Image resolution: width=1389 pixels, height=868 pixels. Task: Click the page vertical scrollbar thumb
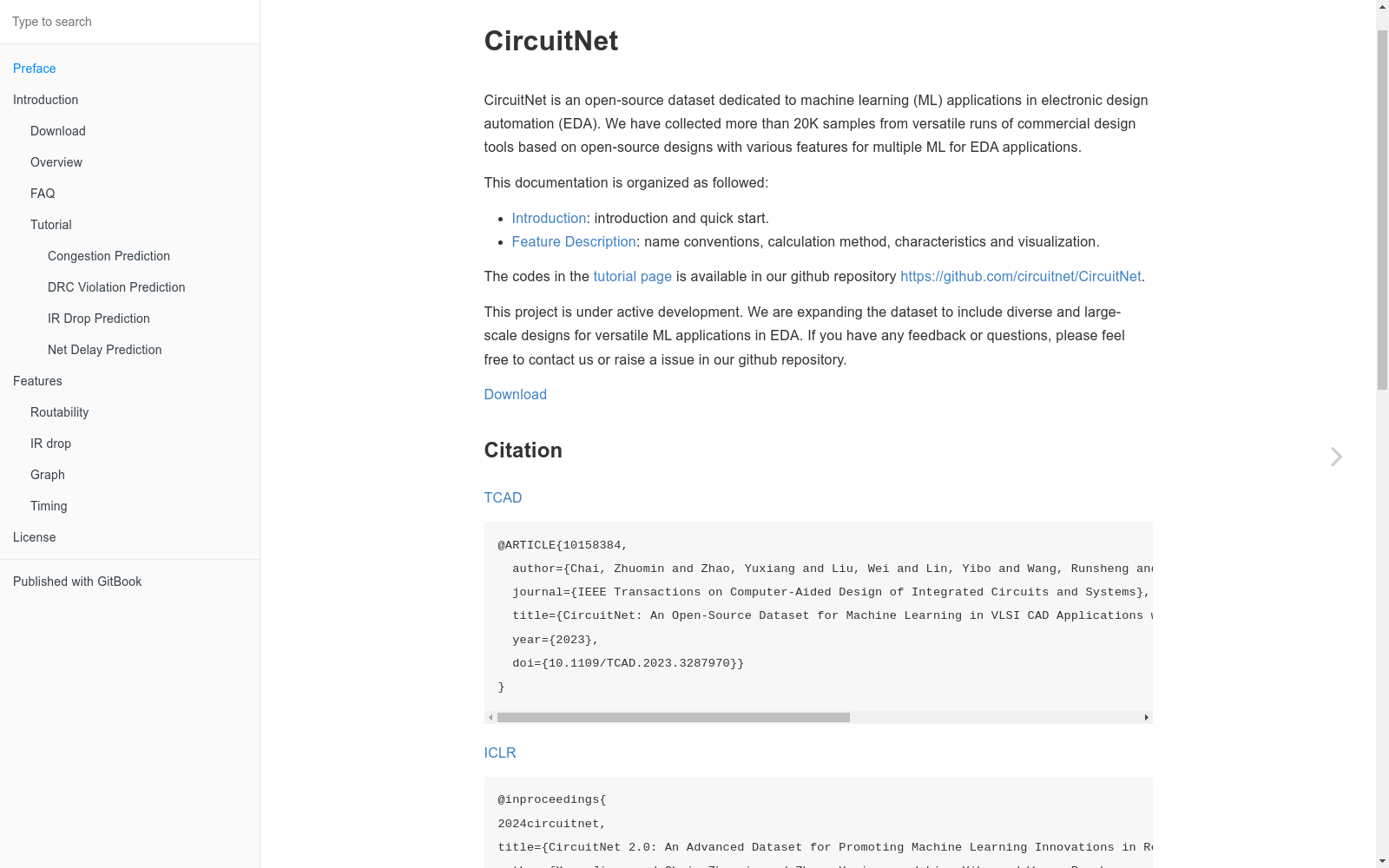coord(1382,208)
